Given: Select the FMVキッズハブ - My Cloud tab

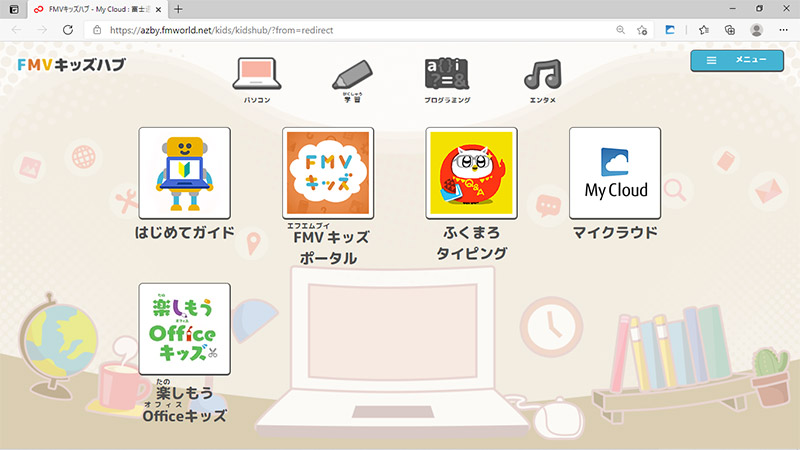Looking at the screenshot, I should coord(97,9).
